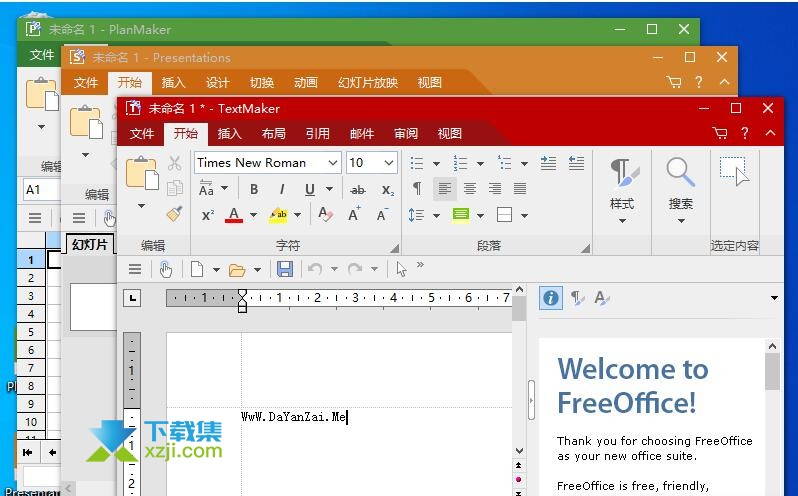
Task: Switch to the 布局 ribbon tab
Action: tap(273, 134)
